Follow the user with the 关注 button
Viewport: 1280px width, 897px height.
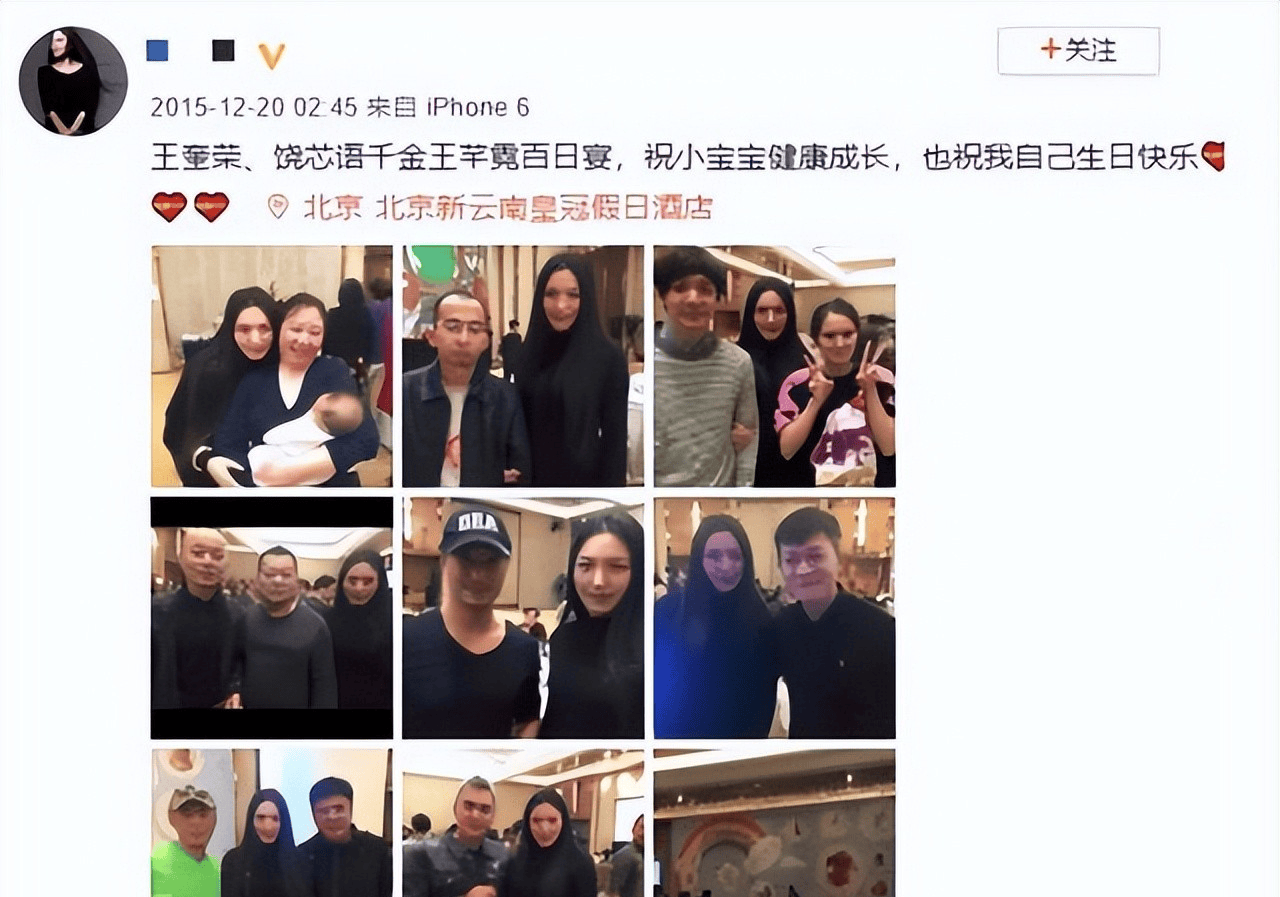click(1078, 51)
